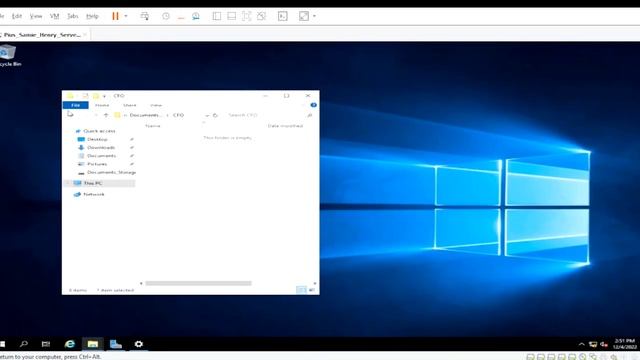
Task: Open Server Manager from the taskbar
Action: click(116, 344)
